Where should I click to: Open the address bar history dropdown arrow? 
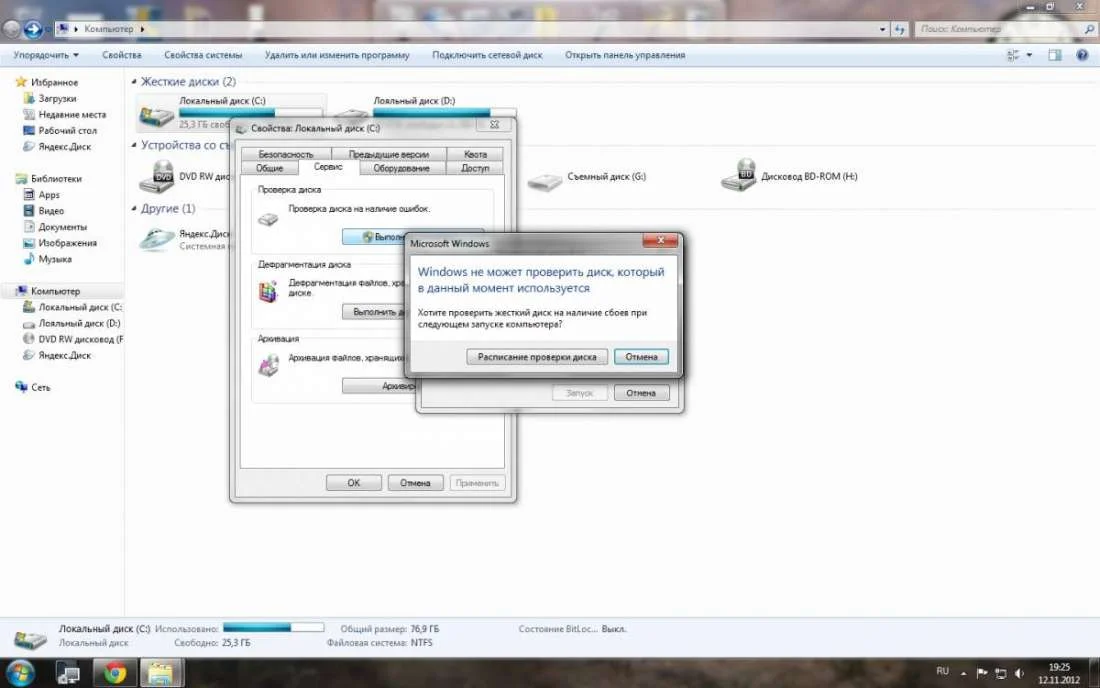pos(883,29)
